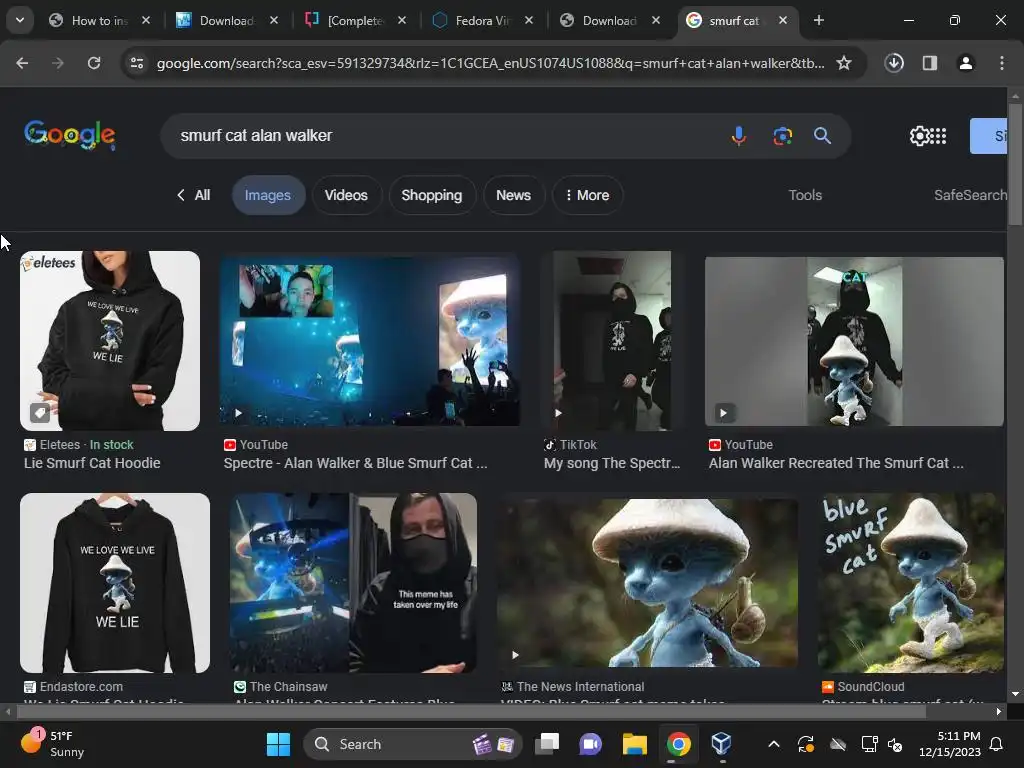1024x768 pixels.
Task: Reload the current page
Action: pyautogui.click(x=94, y=63)
